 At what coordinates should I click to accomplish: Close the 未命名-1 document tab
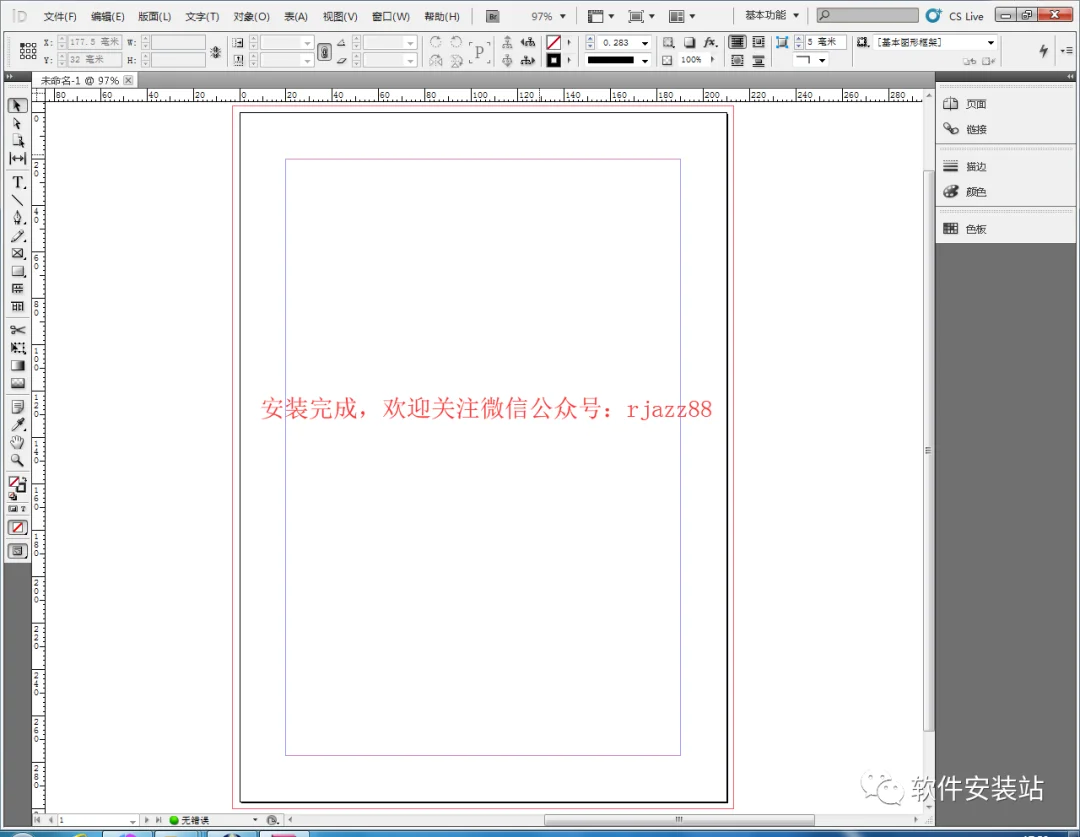click(x=128, y=81)
